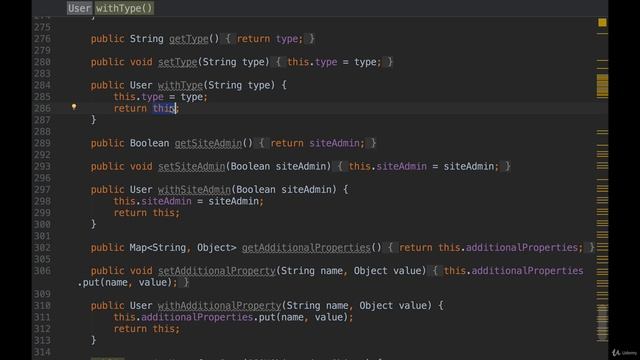Click line number 276 in the gutter
Image resolution: width=640 pixels, height=360 pixels.
point(42,39)
